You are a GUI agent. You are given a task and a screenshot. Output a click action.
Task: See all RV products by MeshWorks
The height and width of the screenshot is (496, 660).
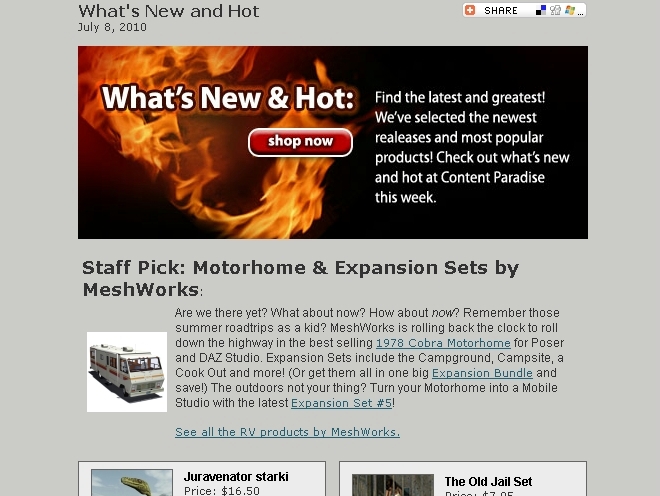(x=287, y=432)
